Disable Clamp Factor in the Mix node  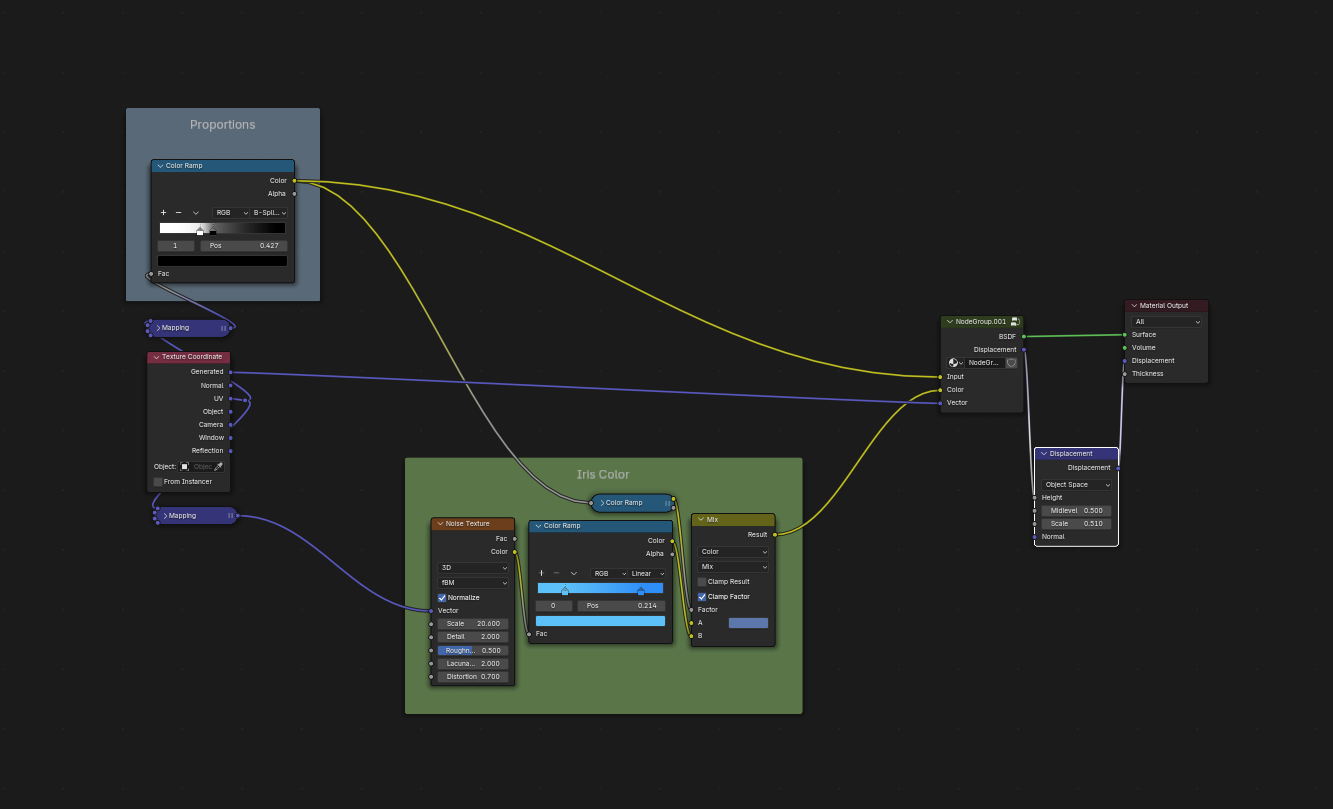tap(702, 596)
